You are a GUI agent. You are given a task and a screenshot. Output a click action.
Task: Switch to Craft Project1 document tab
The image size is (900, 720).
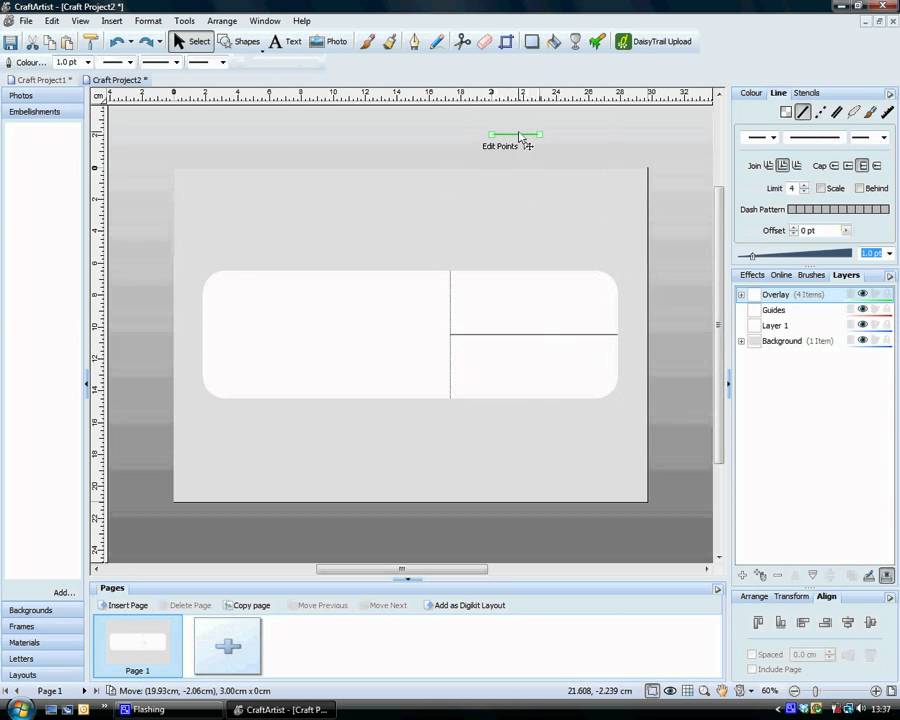41,80
